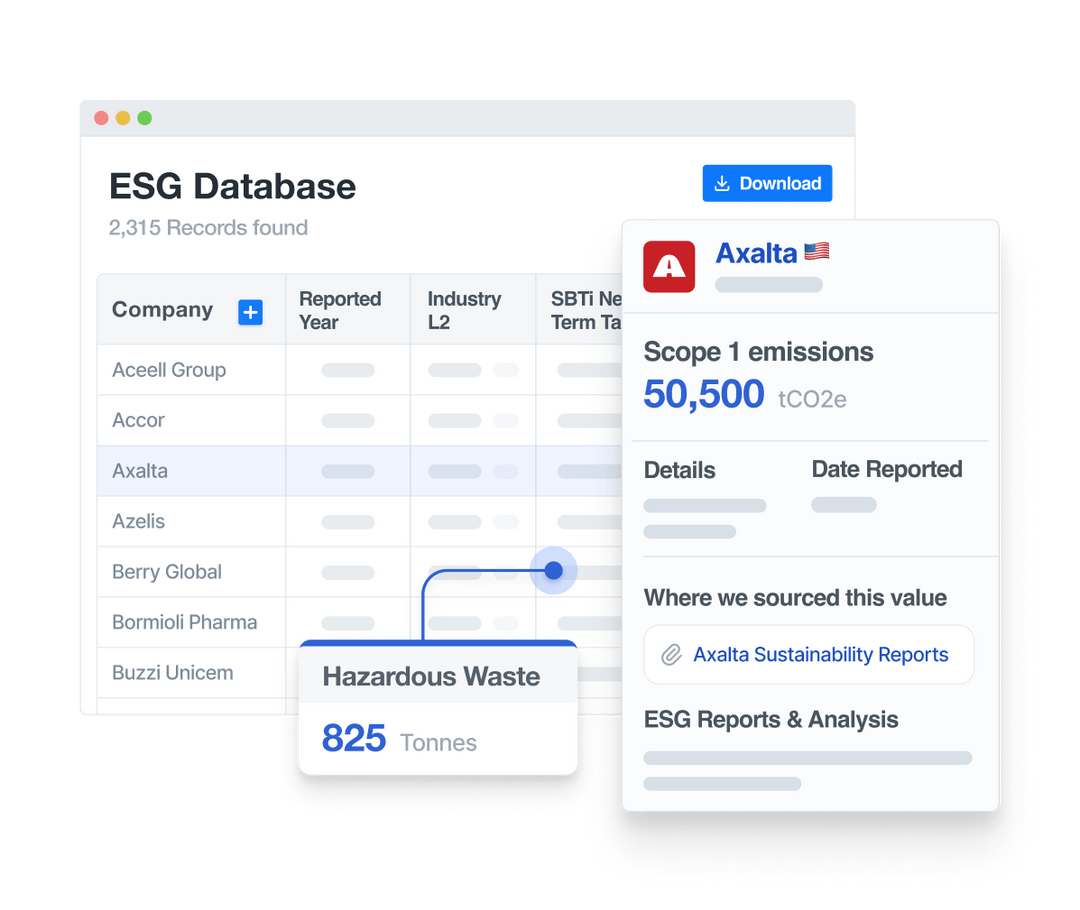Viewport: 1080px width, 910px height.
Task: Click the blue plus icon beside Company header
Action: pyautogui.click(x=250, y=312)
